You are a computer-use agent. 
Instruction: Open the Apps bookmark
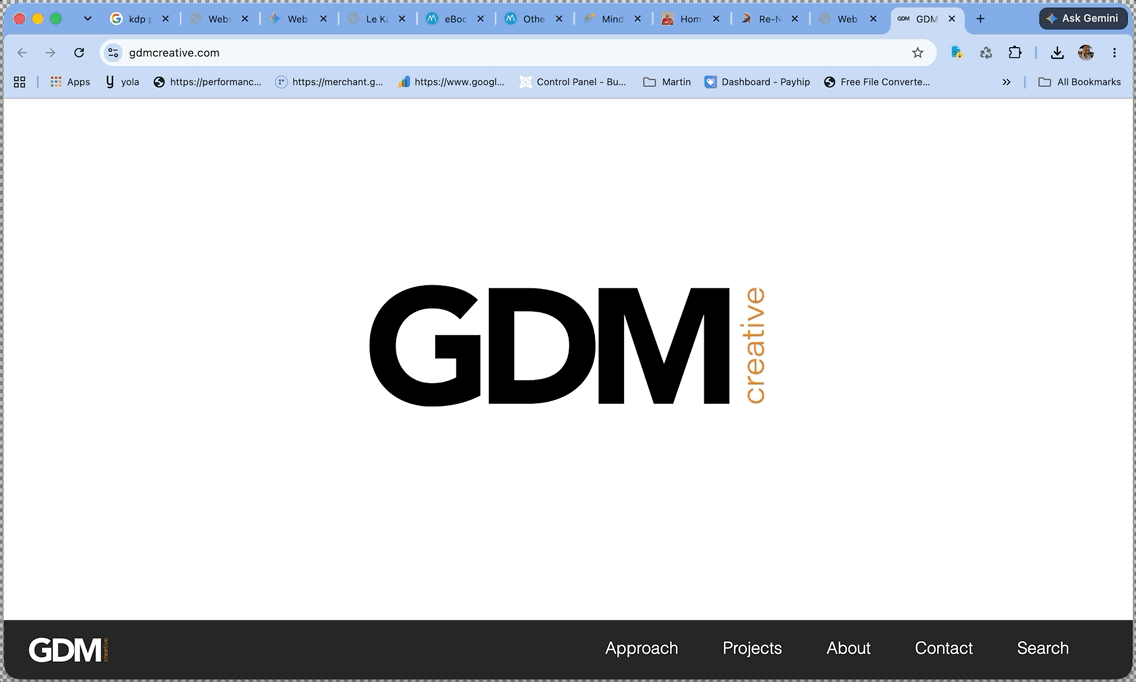(70, 82)
